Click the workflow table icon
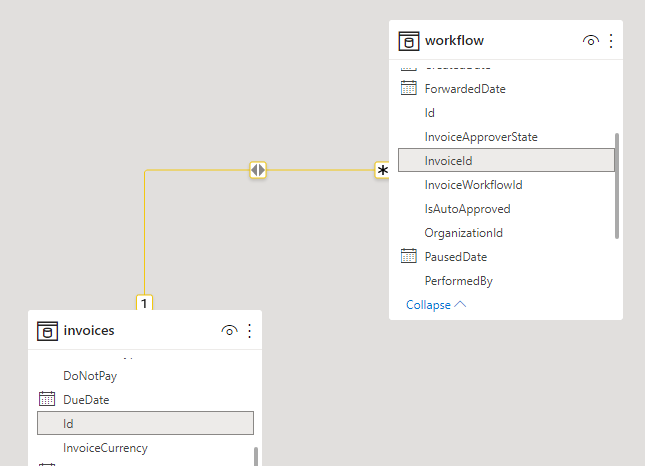The image size is (645, 466). pyautogui.click(x=408, y=41)
